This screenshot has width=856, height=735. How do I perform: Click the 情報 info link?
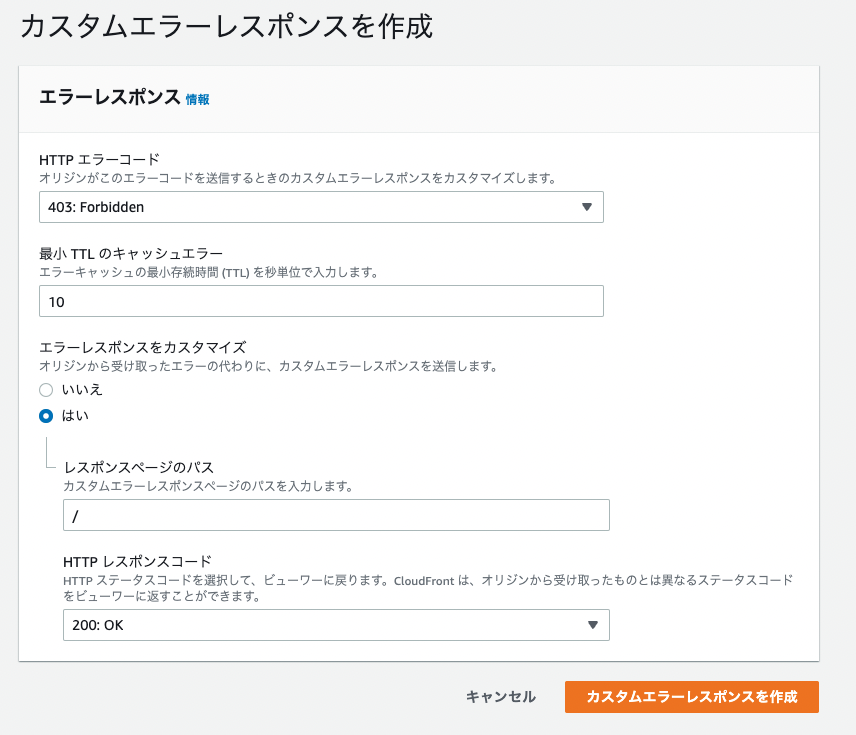(197, 99)
